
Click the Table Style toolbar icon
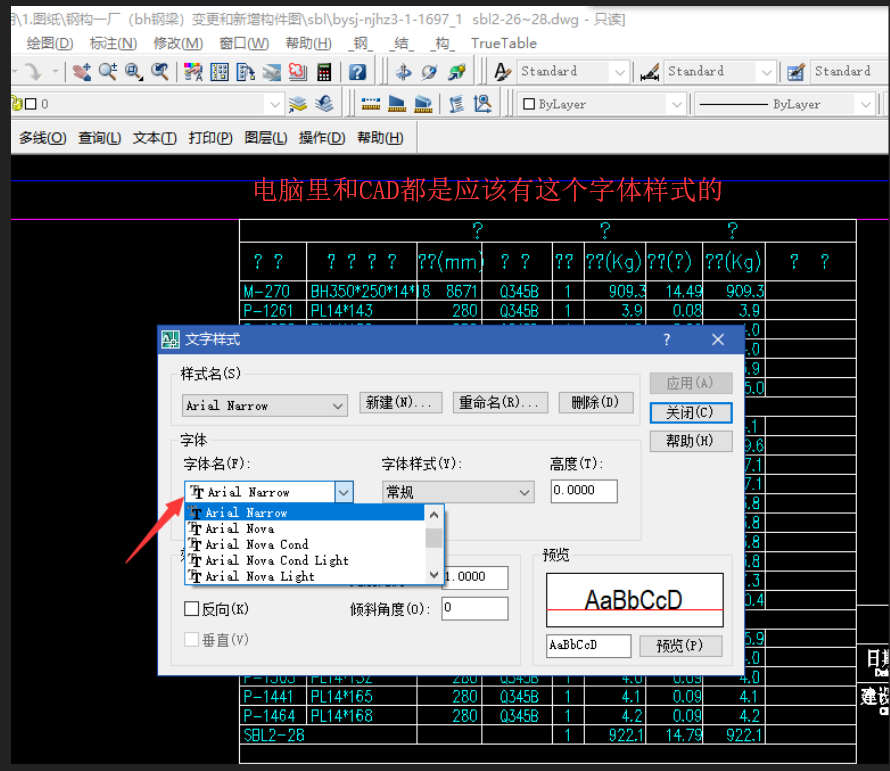click(796, 72)
